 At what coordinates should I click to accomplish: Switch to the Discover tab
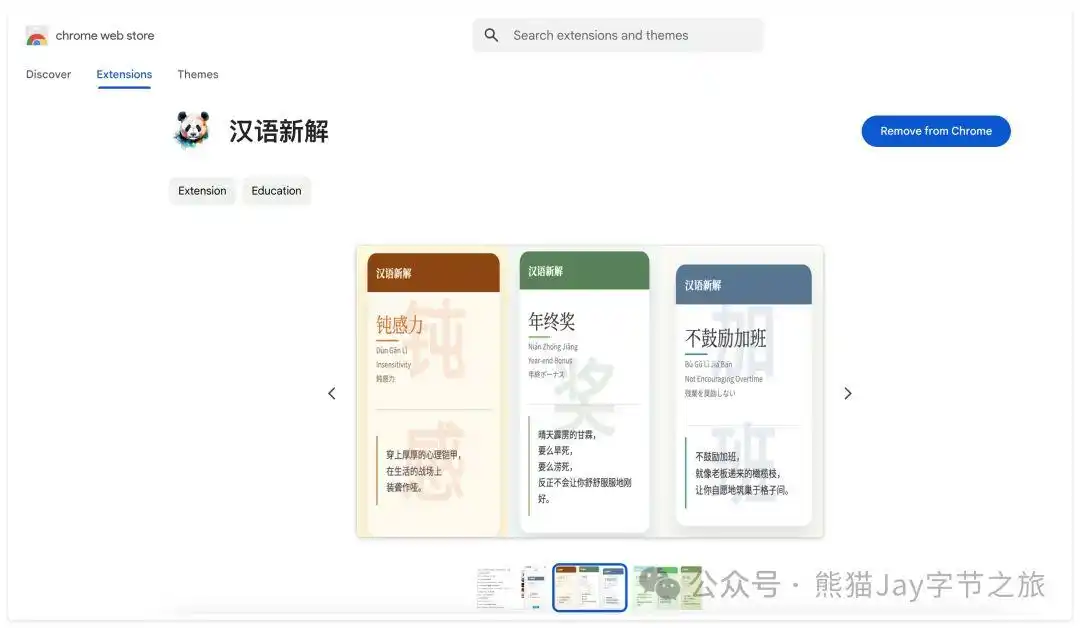(x=47, y=74)
